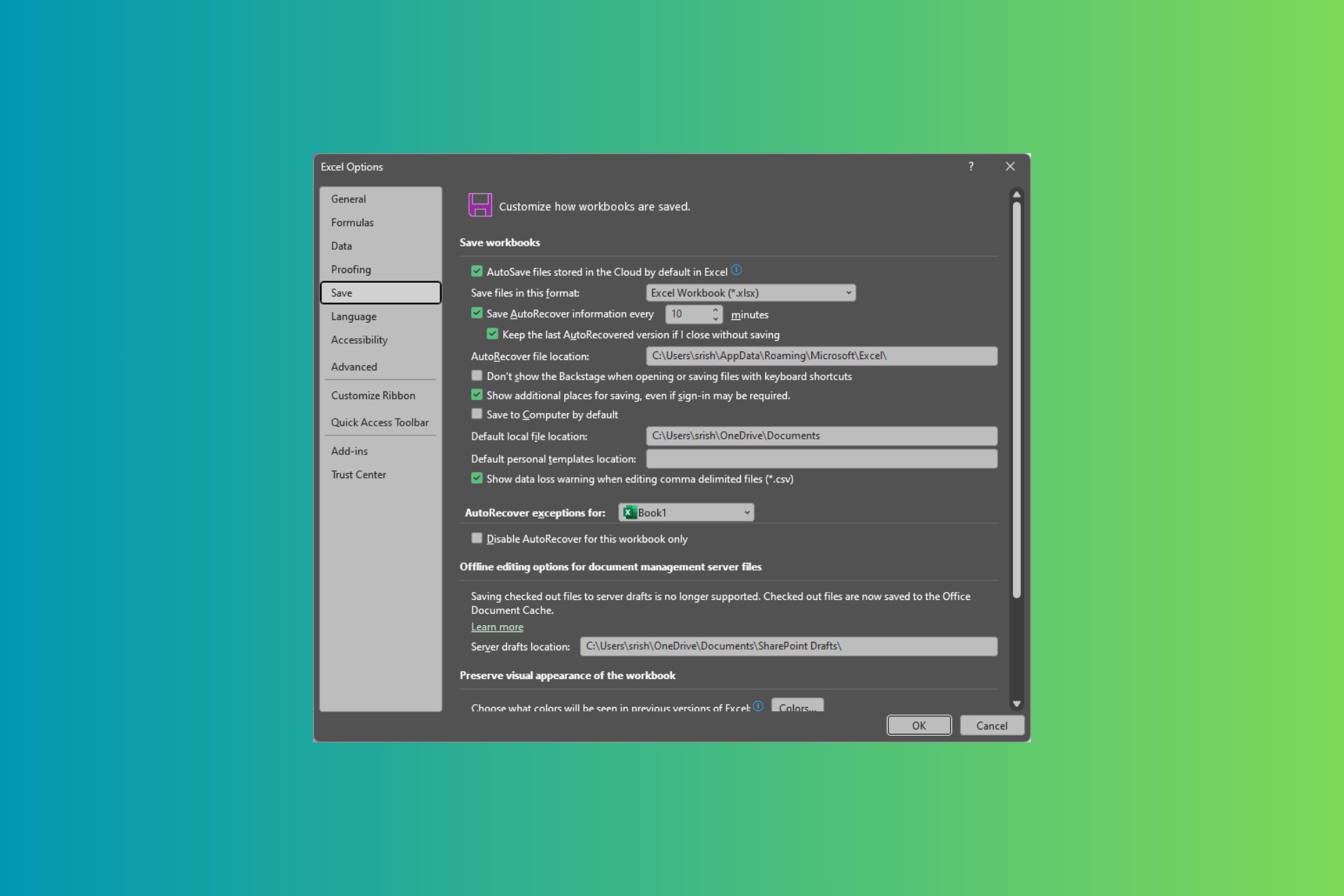The height and width of the screenshot is (896, 1344).
Task: Click the Server drafts location field
Action: 789,646
